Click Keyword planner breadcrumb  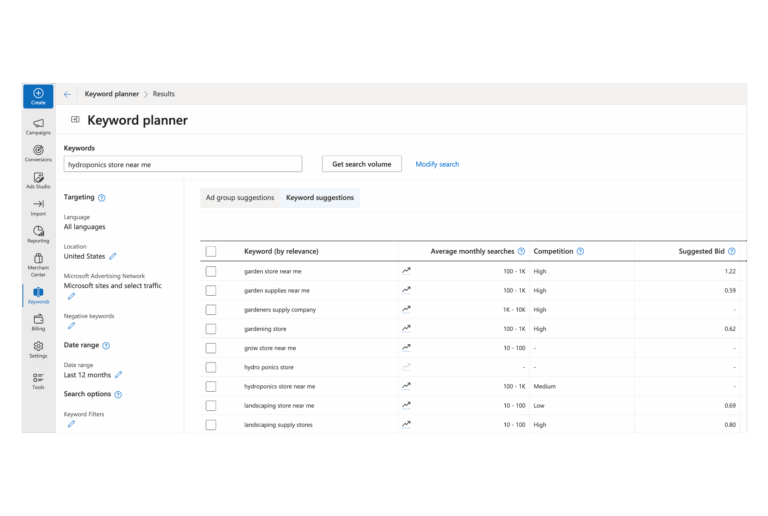112,94
